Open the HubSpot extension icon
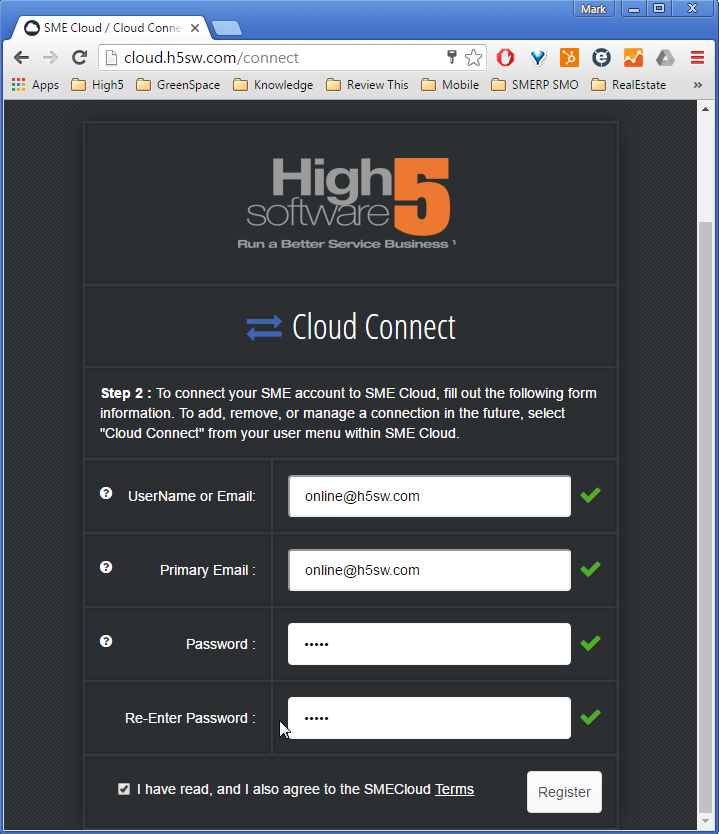Image resolution: width=719 pixels, height=834 pixels. [569, 57]
